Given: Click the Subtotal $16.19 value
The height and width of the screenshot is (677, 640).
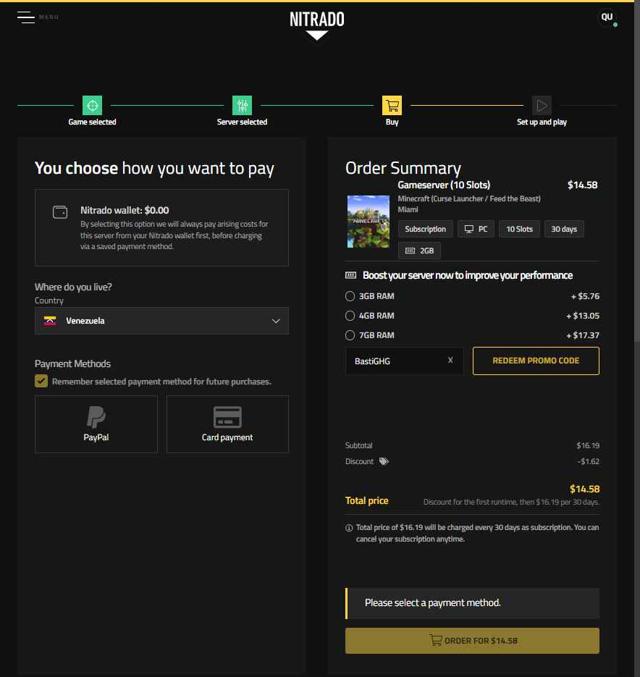Looking at the screenshot, I should pyautogui.click(x=588, y=445).
